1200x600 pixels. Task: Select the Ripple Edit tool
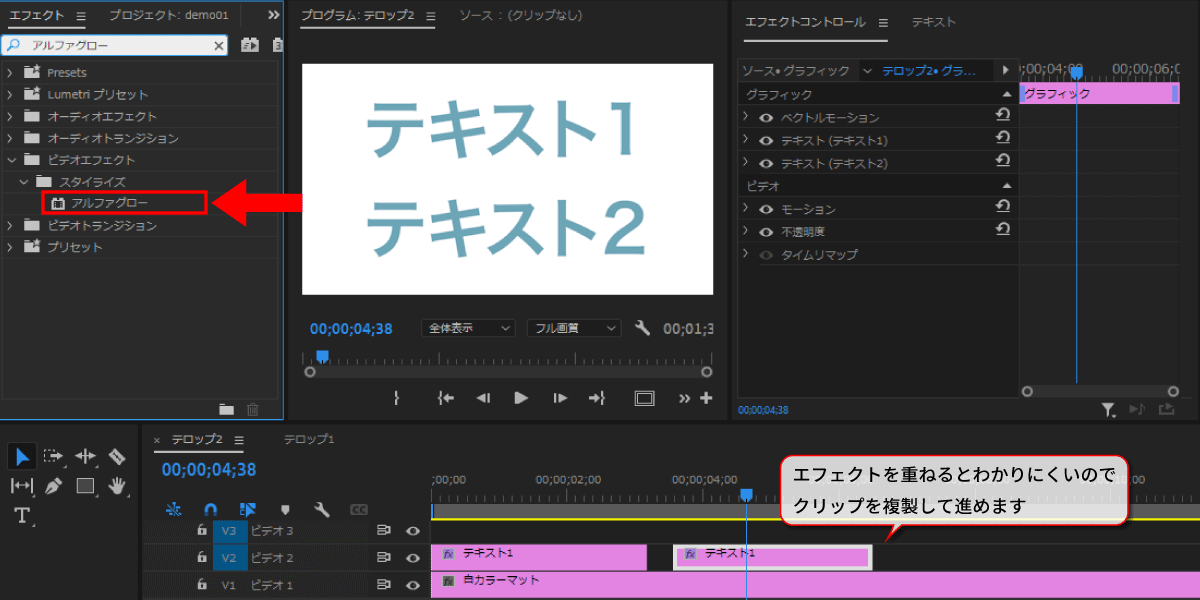(85, 457)
